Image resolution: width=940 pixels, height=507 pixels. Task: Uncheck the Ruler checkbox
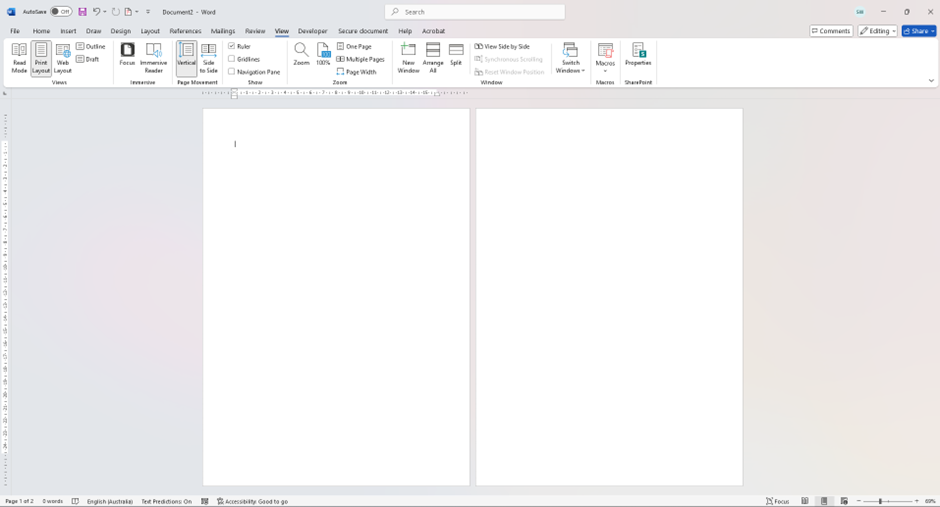tap(232, 46)
